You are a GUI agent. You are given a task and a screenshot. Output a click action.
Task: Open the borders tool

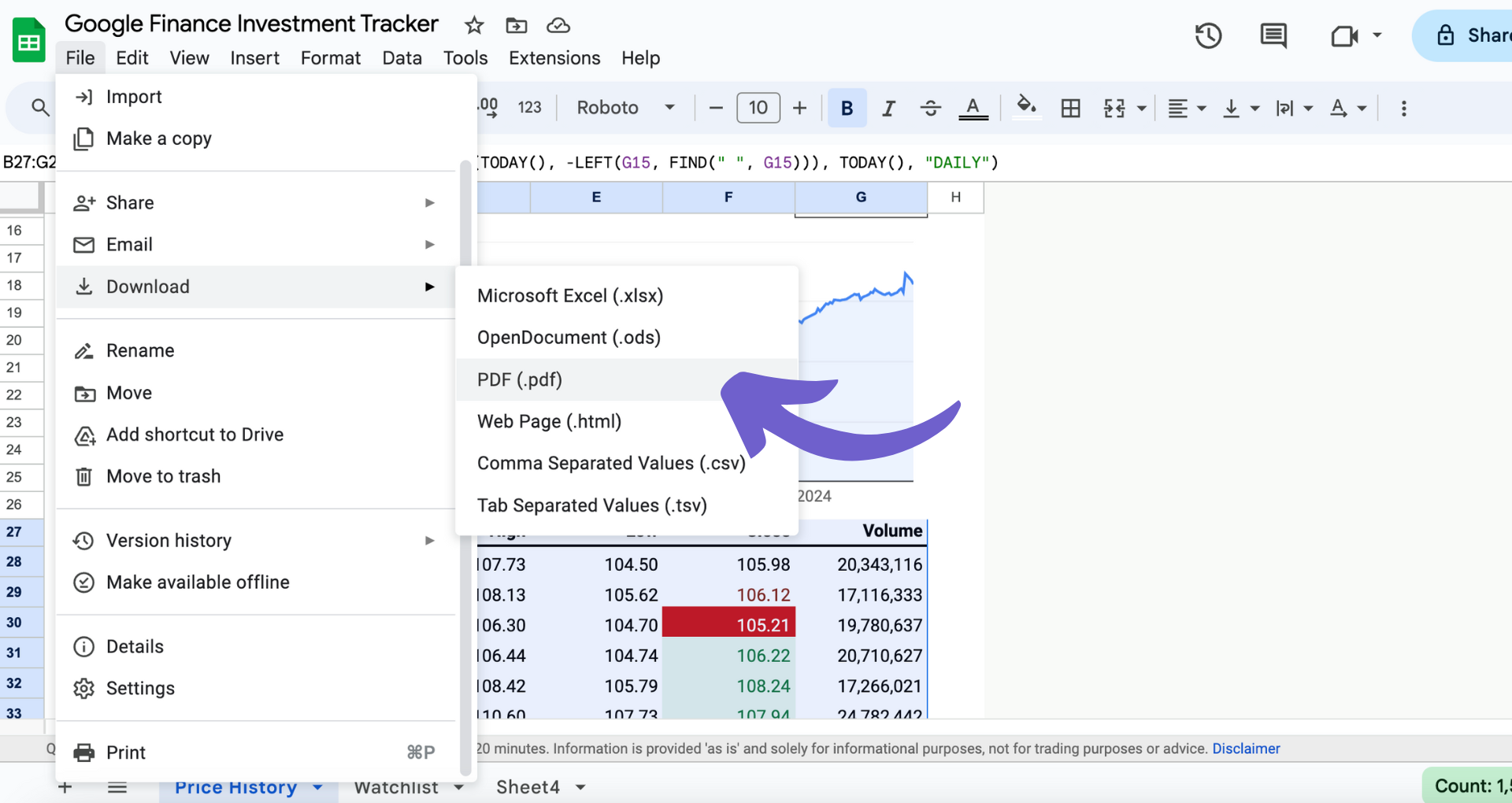[x=1070, y=108]
